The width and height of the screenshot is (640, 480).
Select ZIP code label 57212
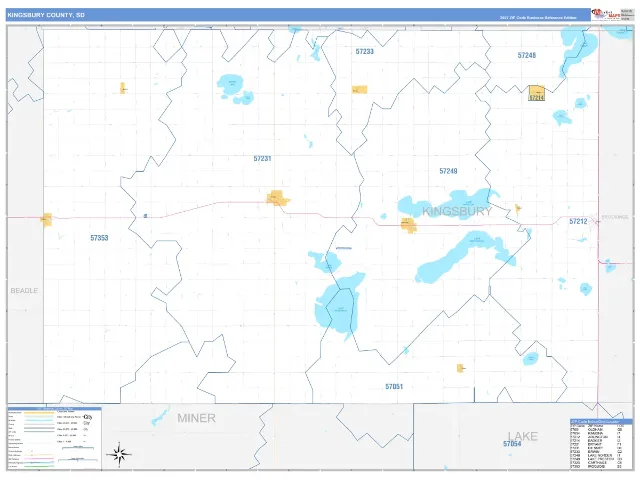pos(578,221)
